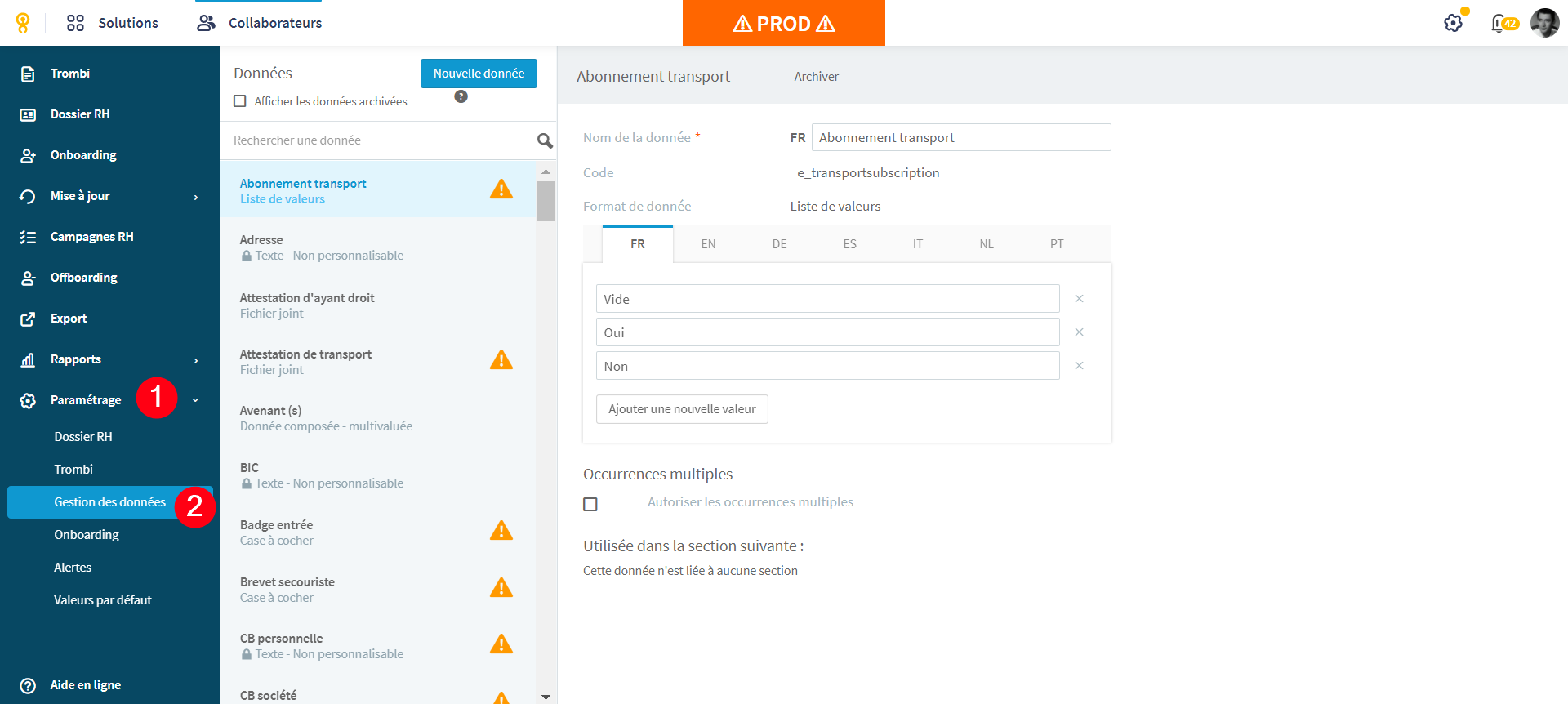Viewport: 1568px width, 704px height.
Task: Click the Collaborateurs people icon
Action: (x=206, y=23)
